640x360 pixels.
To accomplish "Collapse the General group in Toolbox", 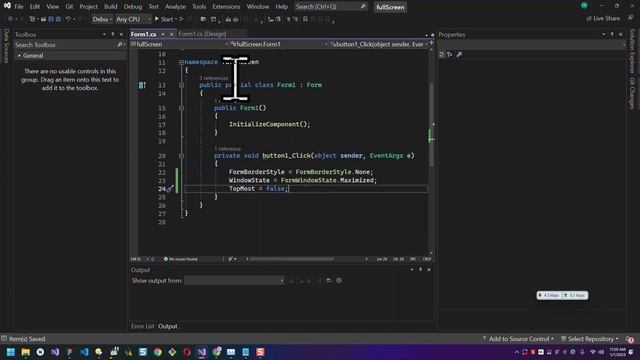I will [x=19, y=56].
